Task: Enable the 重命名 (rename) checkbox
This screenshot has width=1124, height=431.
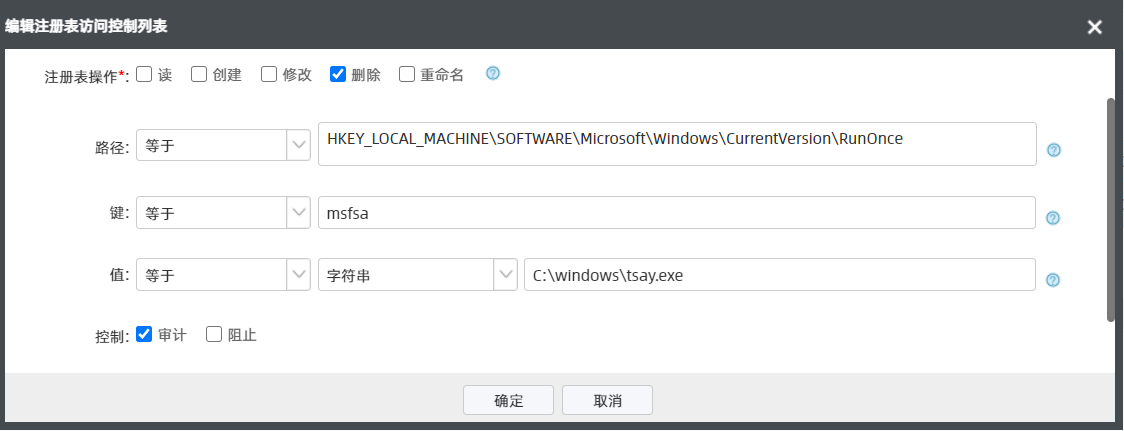Action: pos(407,74)
